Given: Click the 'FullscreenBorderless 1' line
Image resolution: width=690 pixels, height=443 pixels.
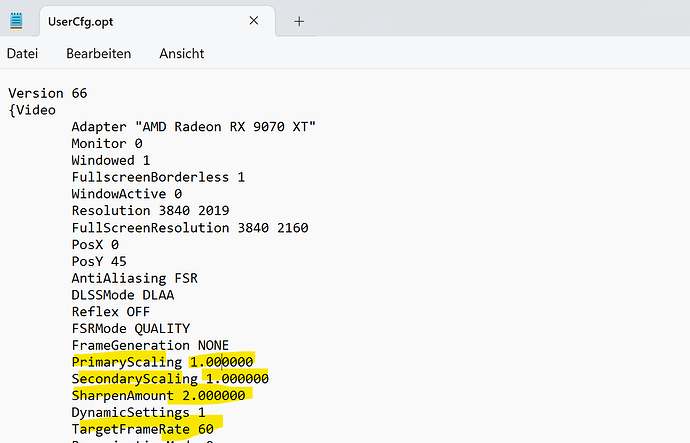Looking at the screenshot, I should (x=158, y=177).
